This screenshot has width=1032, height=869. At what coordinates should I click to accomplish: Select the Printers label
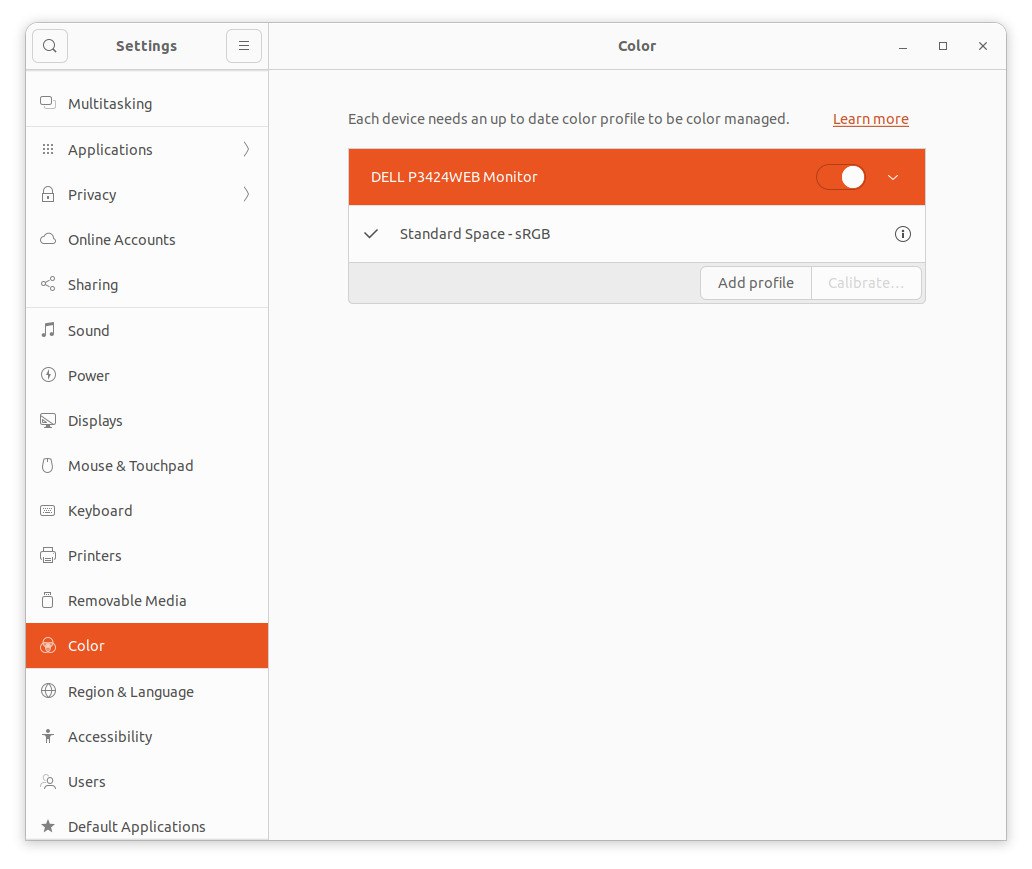[x=94, y=556]
